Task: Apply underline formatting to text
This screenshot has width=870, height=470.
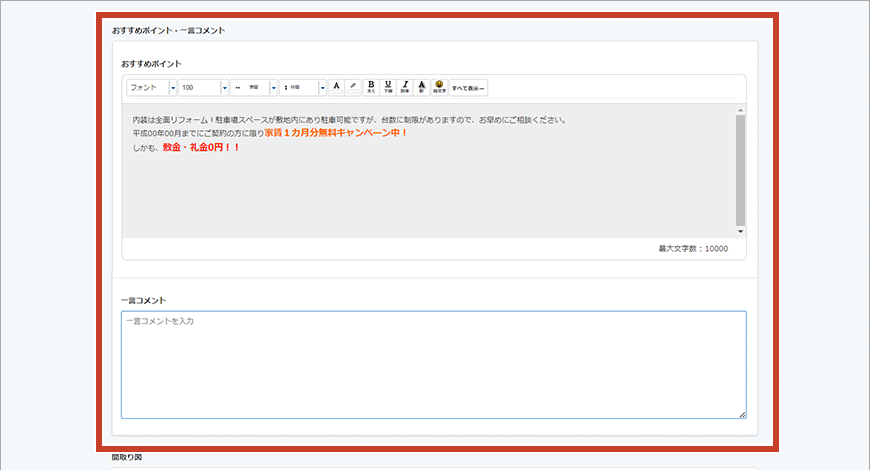Action: (388, 87)
